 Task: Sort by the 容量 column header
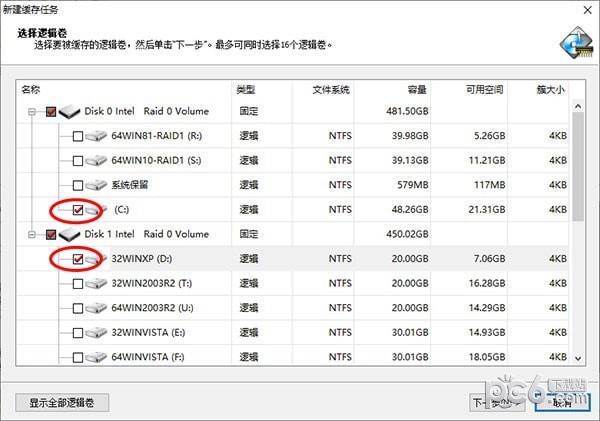click(x=392, y=90)
